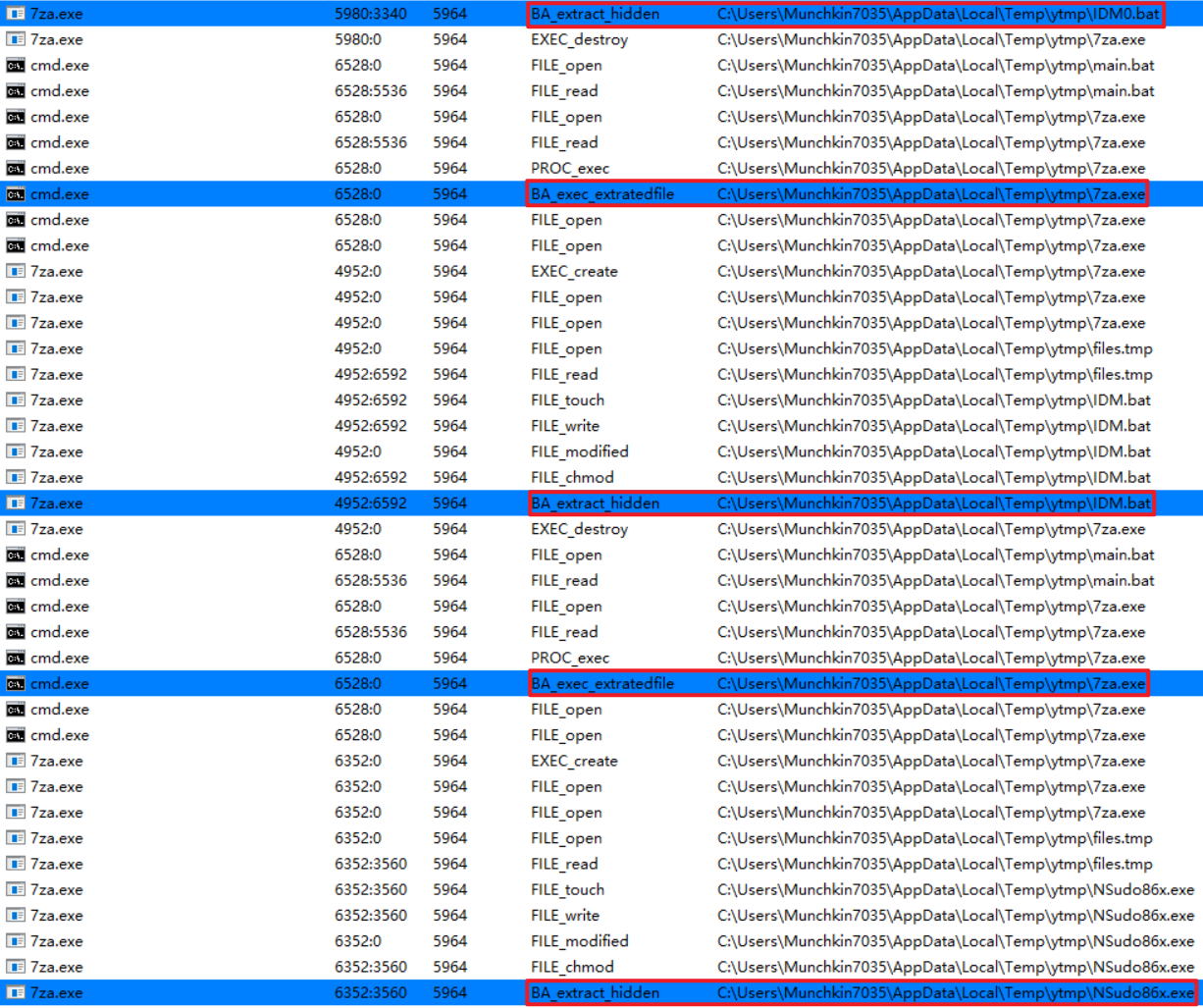Select the BA_extract_hidden event for NSudo86x.exe
Image resolution: width=1203 pixels, height=1008 pixels.
click(595, 992)
